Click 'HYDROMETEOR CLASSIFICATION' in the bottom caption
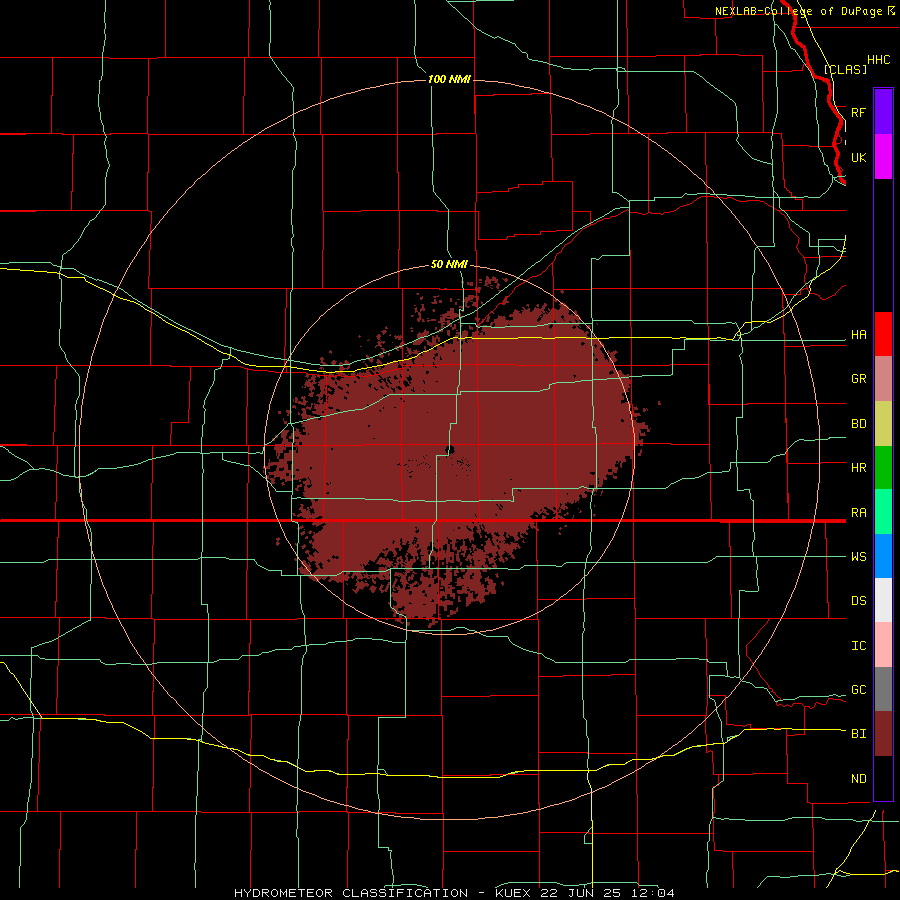This screenshot has width=900, height=900. point(351,893)
